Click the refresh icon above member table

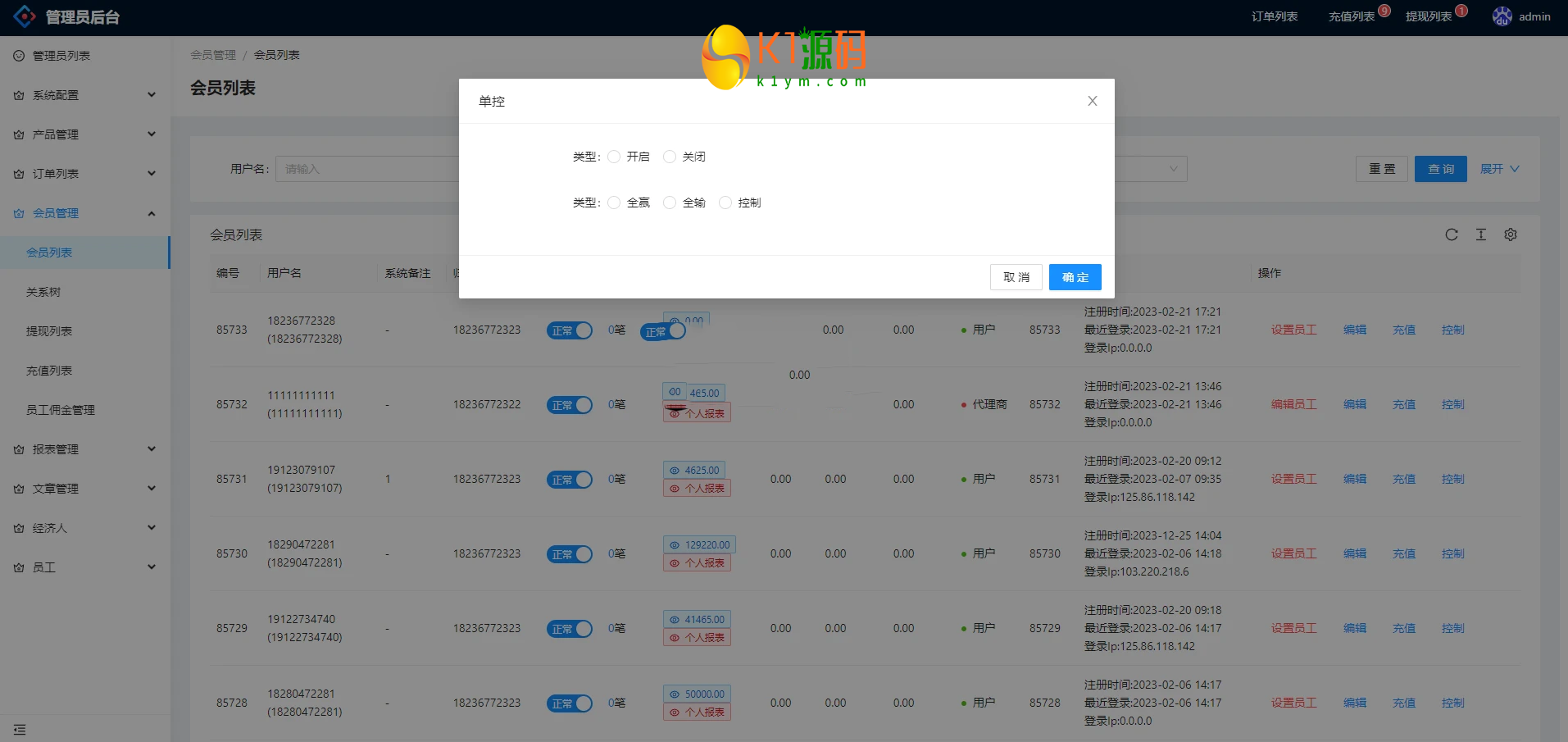point(1451,234)
